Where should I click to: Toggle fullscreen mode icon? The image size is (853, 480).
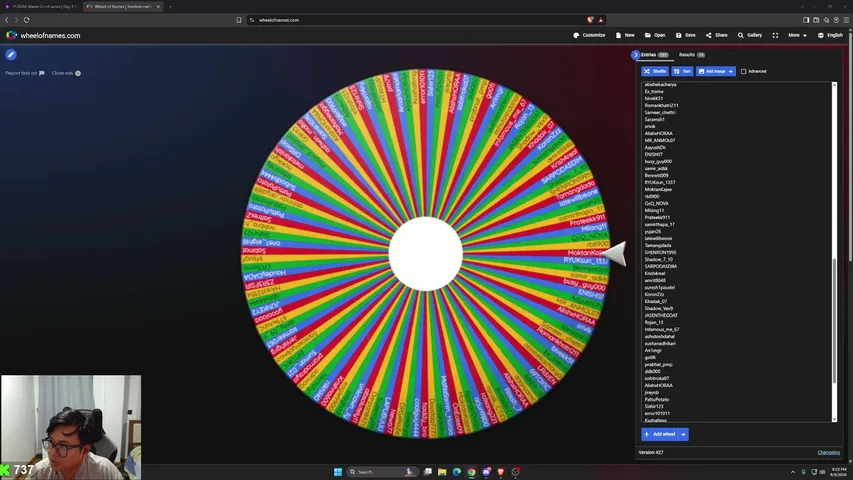(x=775, y=35)
